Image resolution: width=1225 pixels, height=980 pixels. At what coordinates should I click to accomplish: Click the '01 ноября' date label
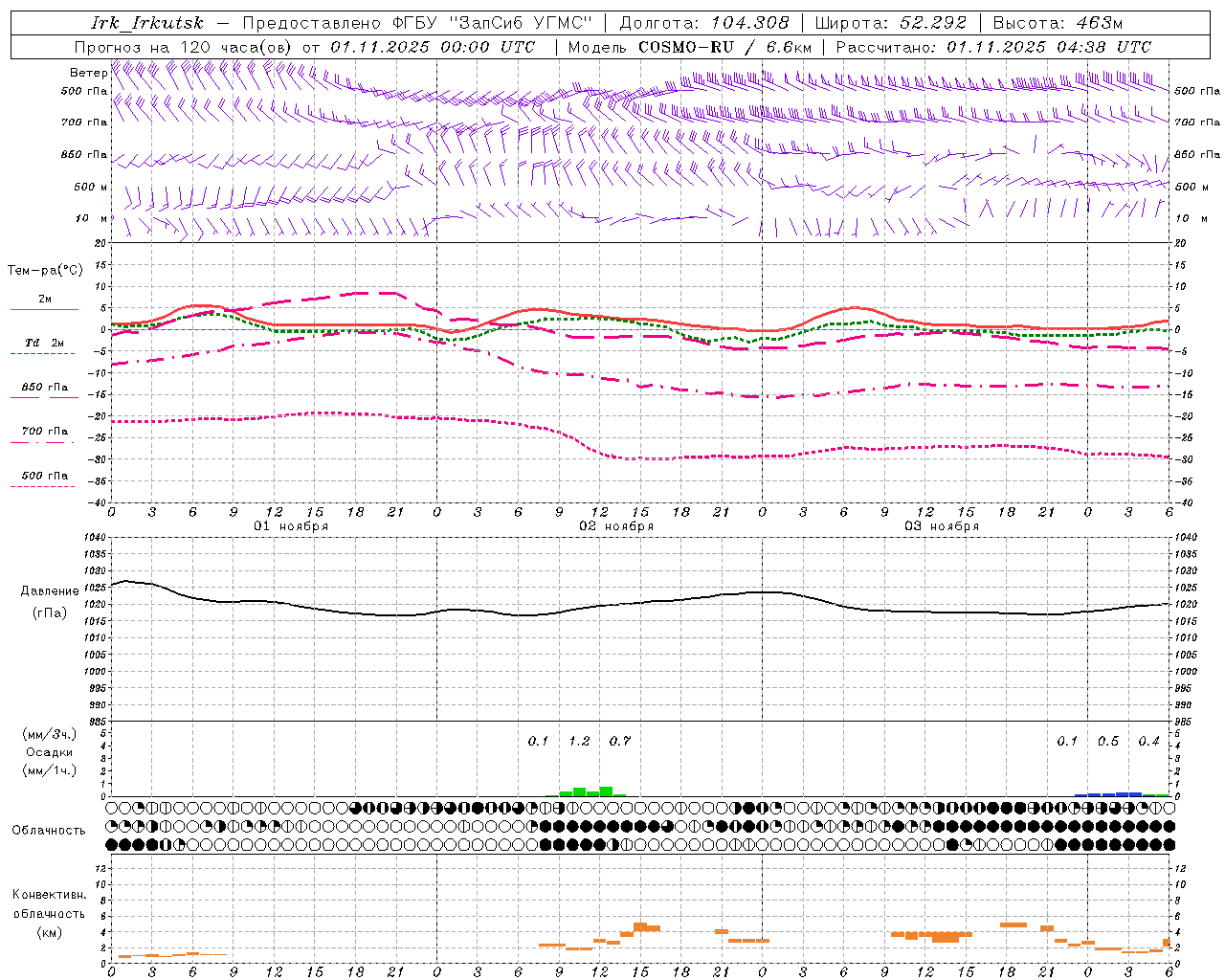[291, 525]
